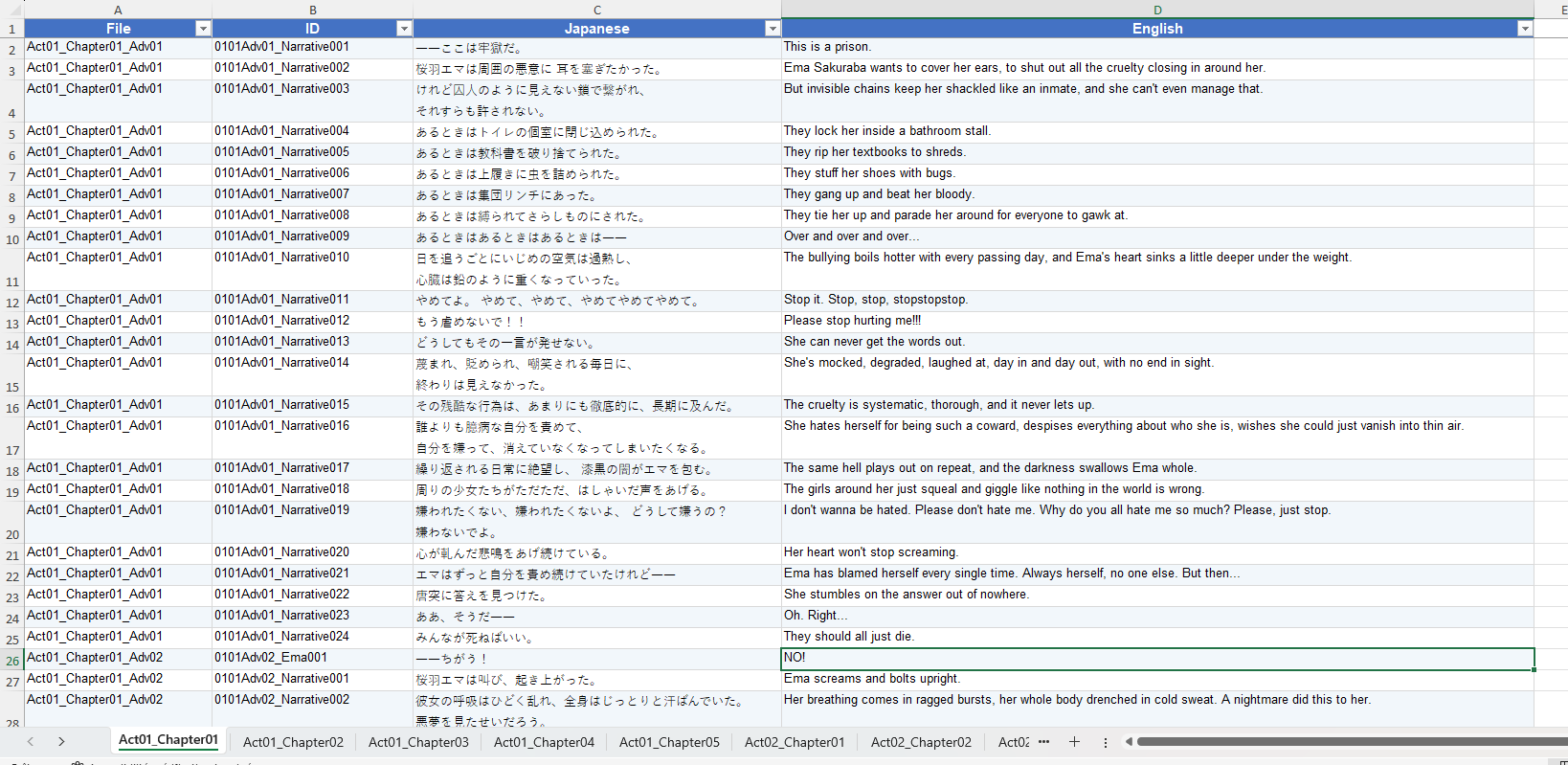Open the vertical ellipsis beside the new-sheet plus
The height and width of the screenshot is (765, 1568).
click(1106, 742)
